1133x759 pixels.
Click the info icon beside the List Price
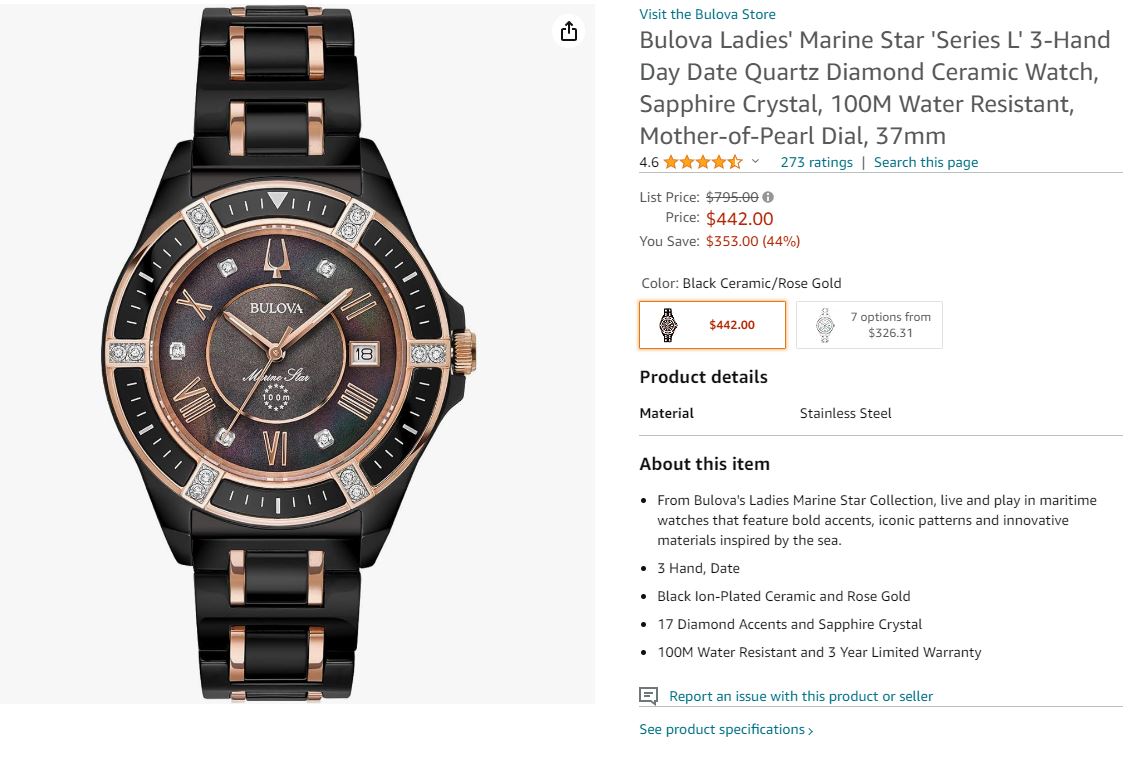(x=768, y=198)
